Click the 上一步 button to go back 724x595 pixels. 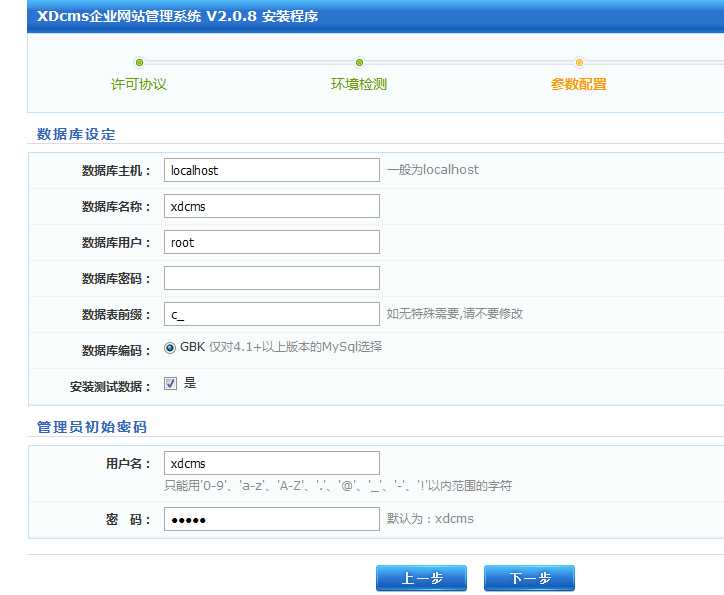[421, 579]
